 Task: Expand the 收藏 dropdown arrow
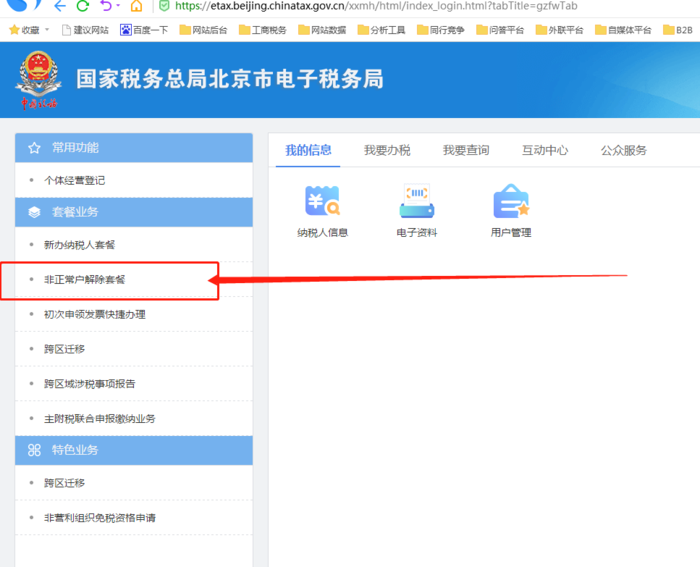47,30
